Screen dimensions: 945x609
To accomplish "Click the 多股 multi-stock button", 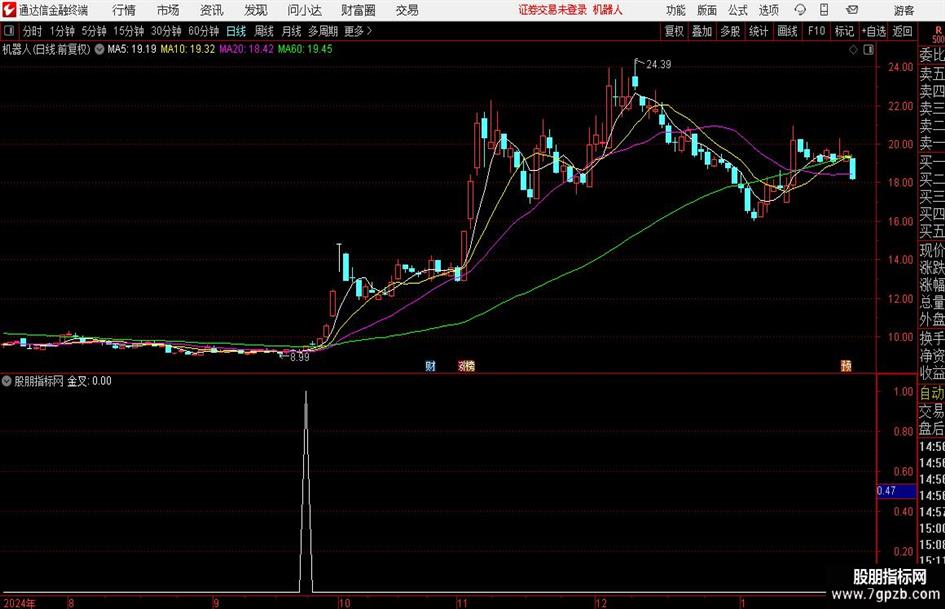I will (730, 31).
